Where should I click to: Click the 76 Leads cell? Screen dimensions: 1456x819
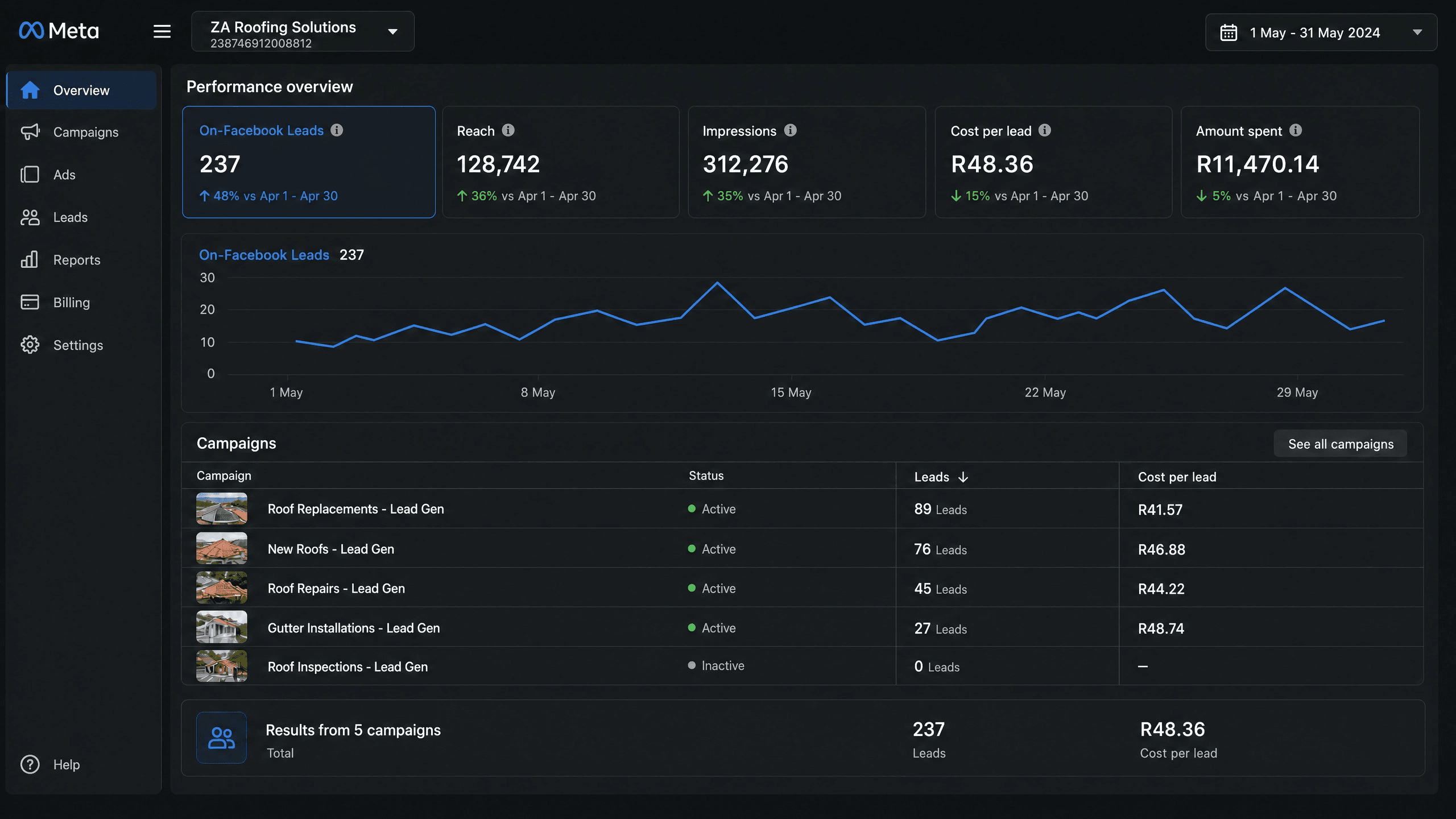pyautogui.click(x=940, y=549)
